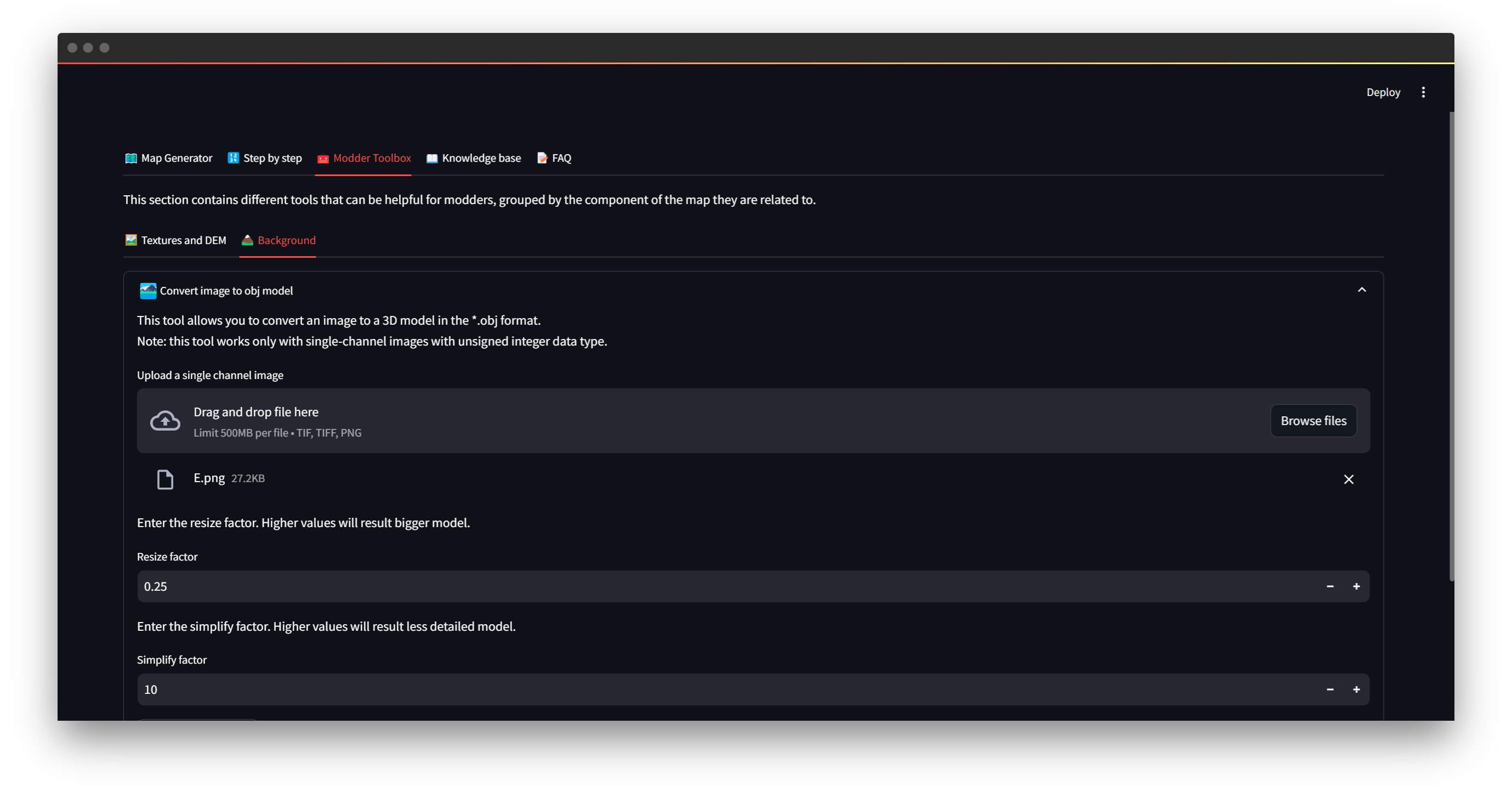This screenshot has height=803, width=1512.
Task: Click the cloud upload icon
Action: click(165, 421)
